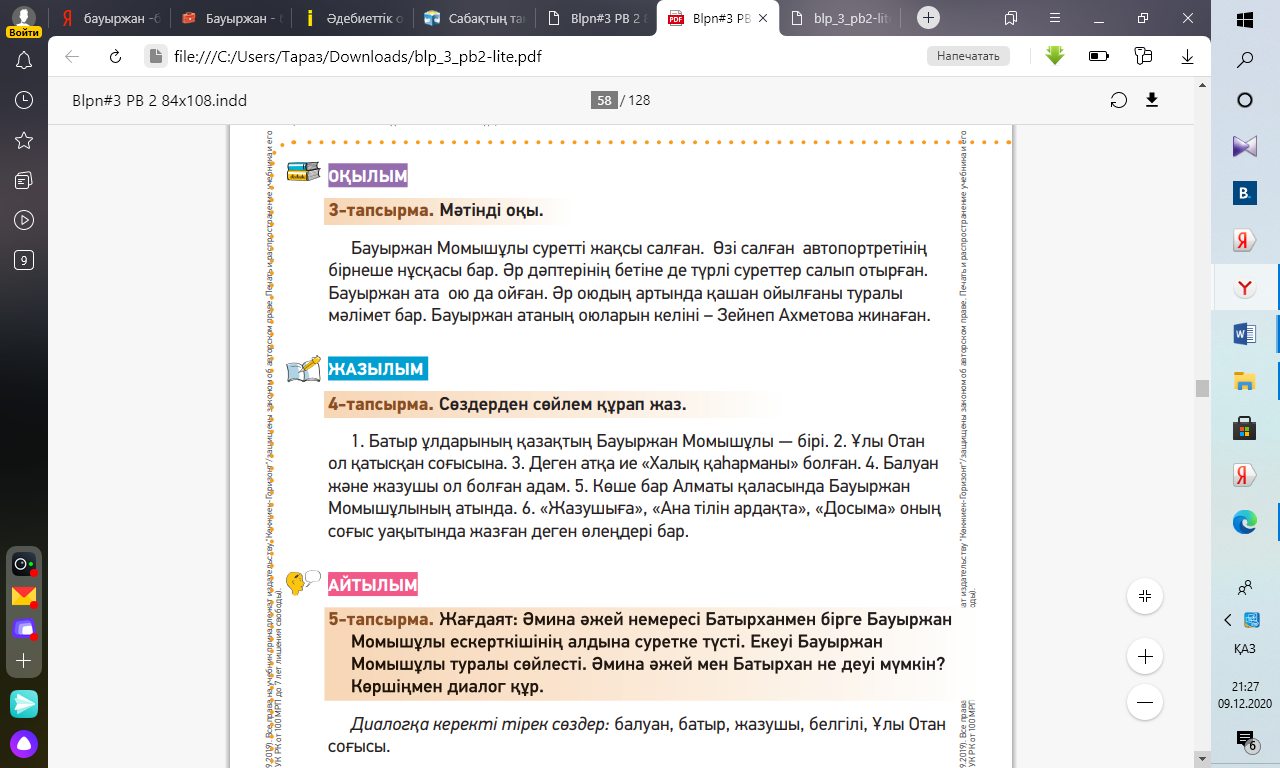
Task: Click the 'ОҚЫЛЫМ' heading in the document
Action: 368,176
